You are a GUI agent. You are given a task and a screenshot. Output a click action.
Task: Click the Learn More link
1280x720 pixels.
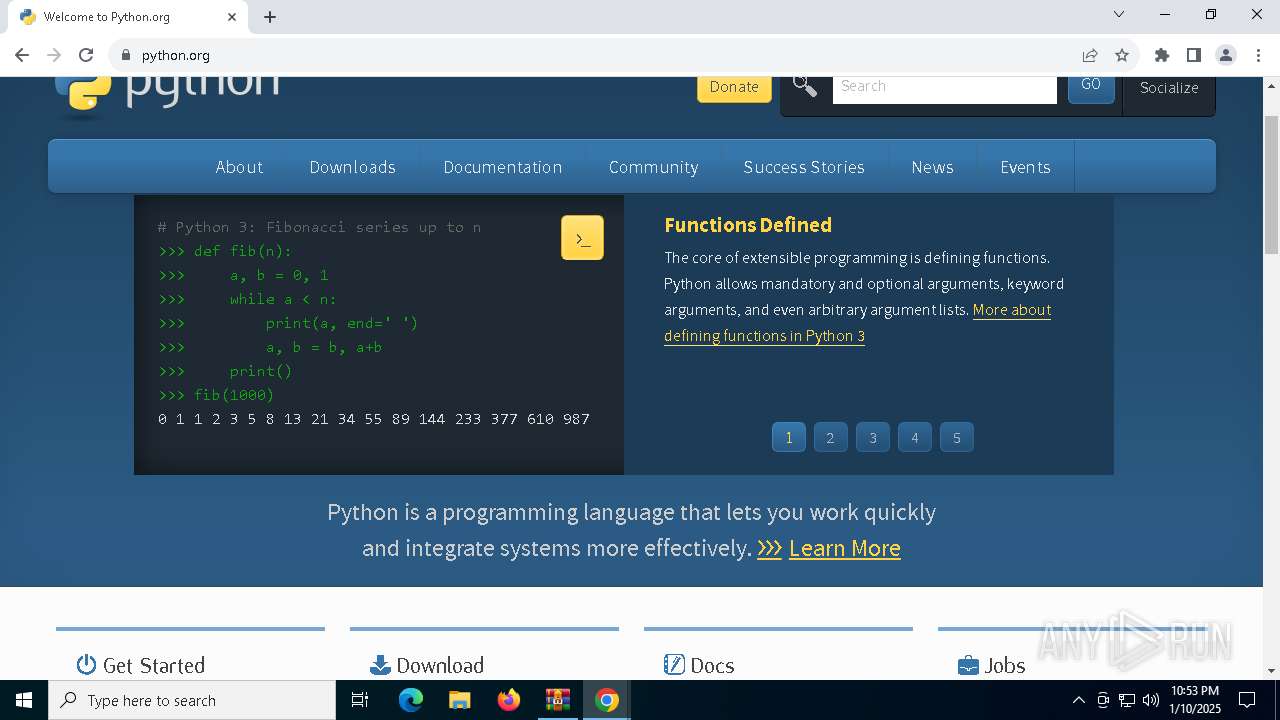(844, 548)
